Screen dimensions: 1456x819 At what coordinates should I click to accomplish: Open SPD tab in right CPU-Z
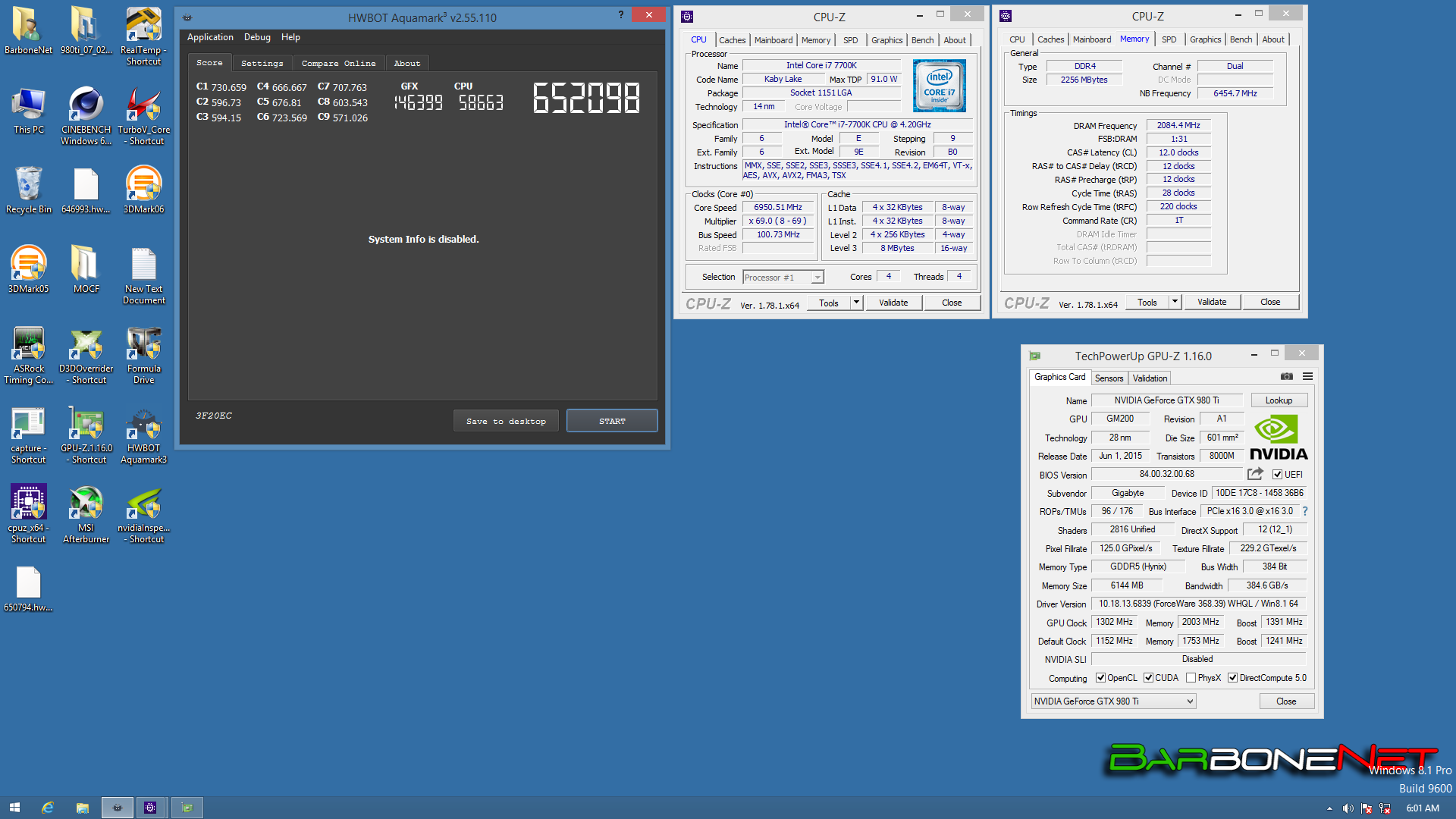[x=1169, y=39]
